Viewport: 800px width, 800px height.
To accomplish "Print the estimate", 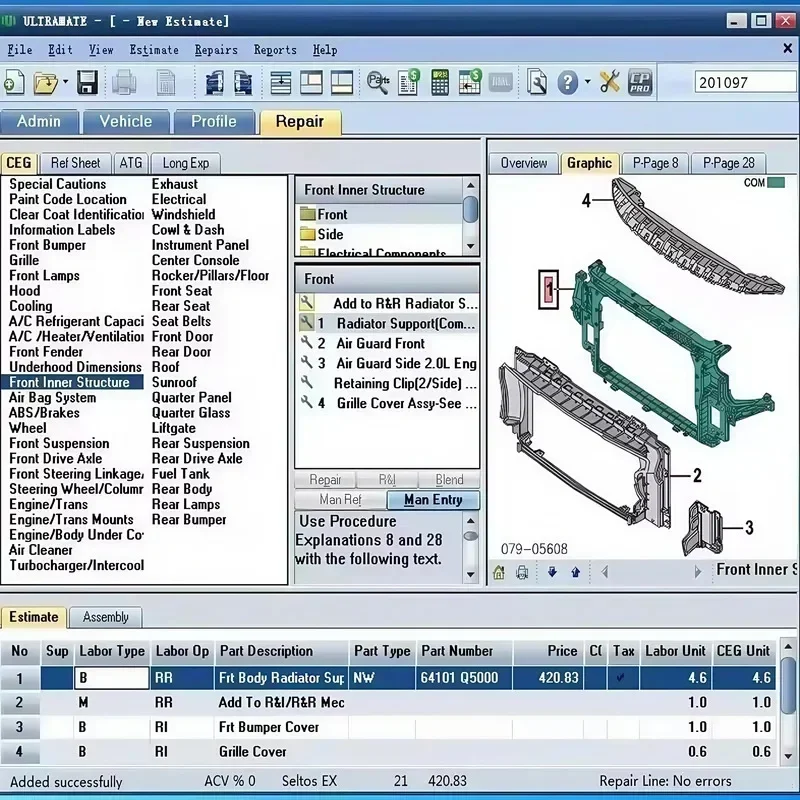I will (124, 83).
